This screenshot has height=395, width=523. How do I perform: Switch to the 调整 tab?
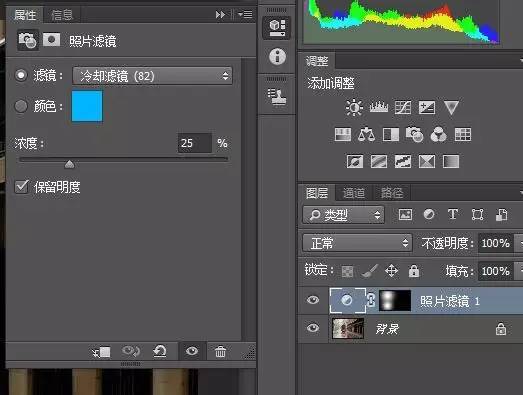click(x=317, y=61)
